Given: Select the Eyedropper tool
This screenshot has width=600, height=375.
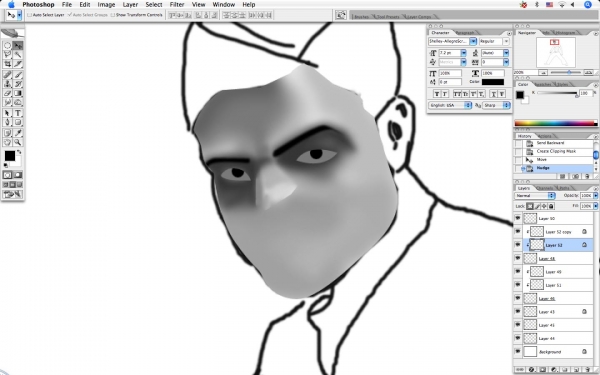Looking at the screenshot, I should 18,133.
